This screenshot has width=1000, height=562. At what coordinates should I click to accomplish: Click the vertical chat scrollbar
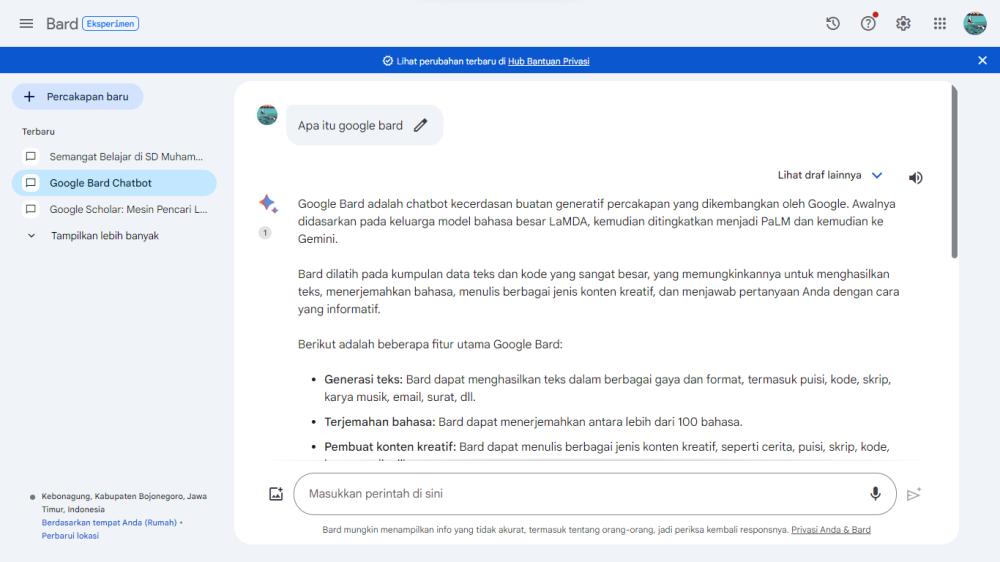pyautogui.click(x=954, y=172)
